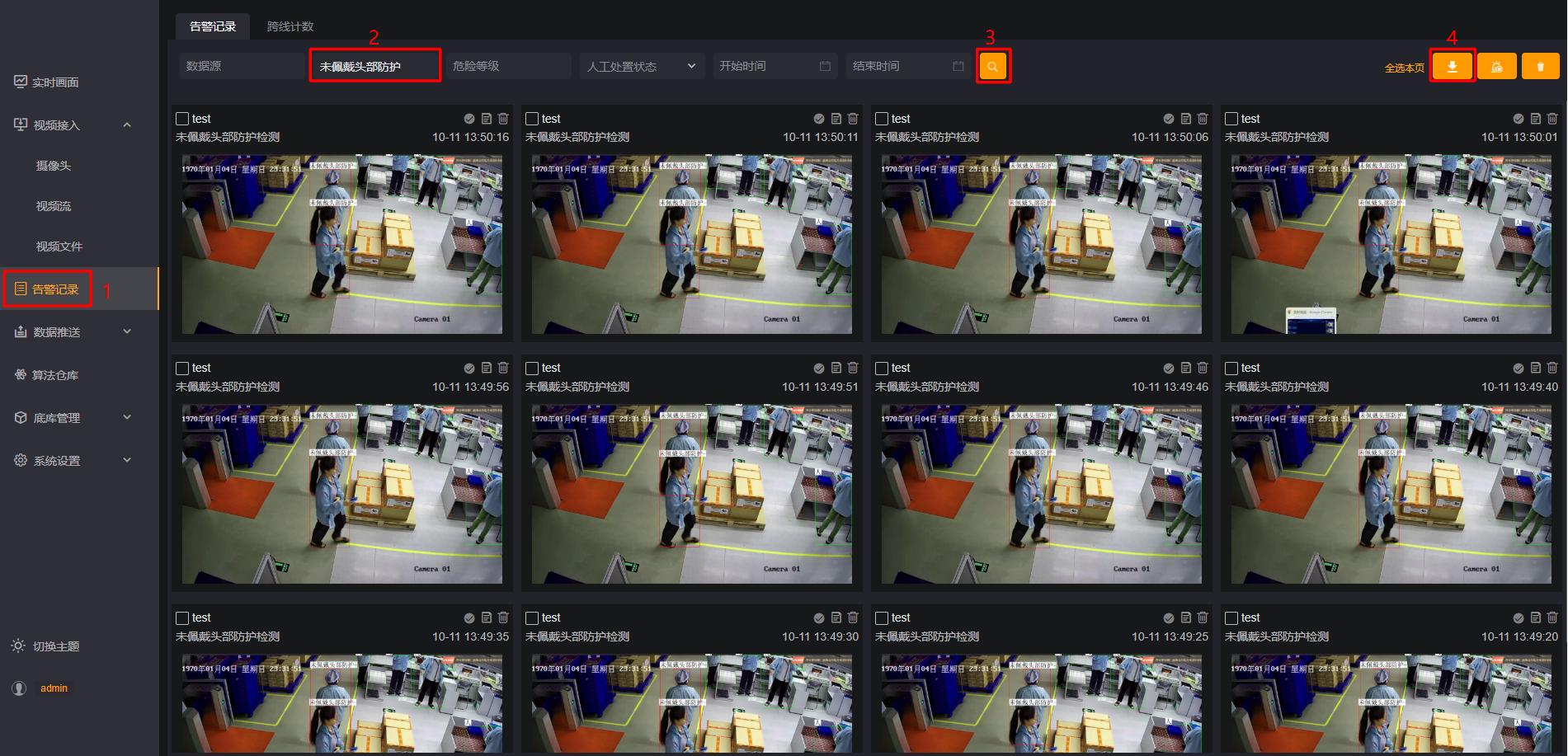This screenshot has width=1568, height=756.
Task: Click the orange alarm-processing button beside download
Action: tap(1496, 67)
